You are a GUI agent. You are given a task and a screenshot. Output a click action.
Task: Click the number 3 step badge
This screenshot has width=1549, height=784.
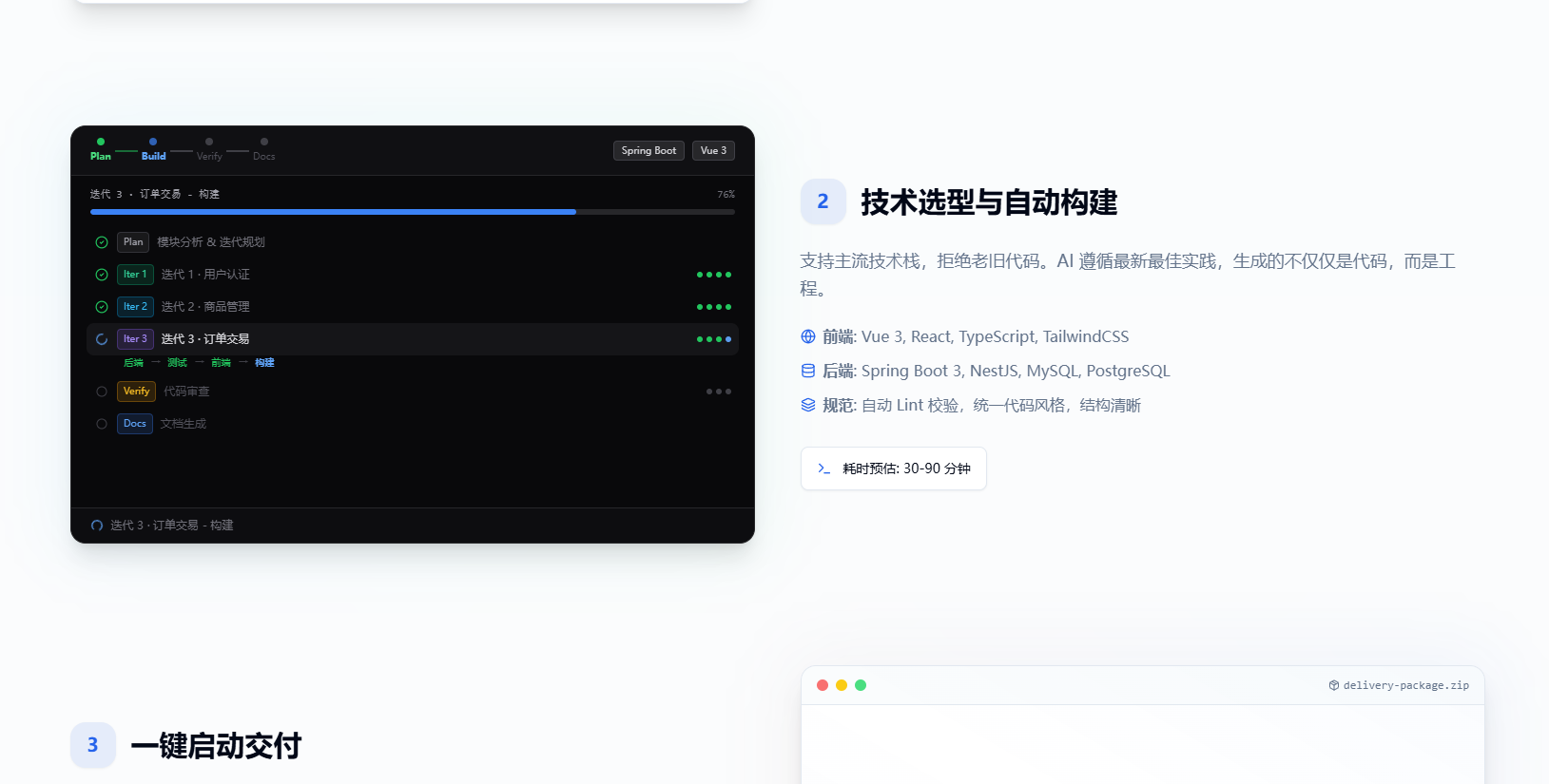(x=93, y=745)
